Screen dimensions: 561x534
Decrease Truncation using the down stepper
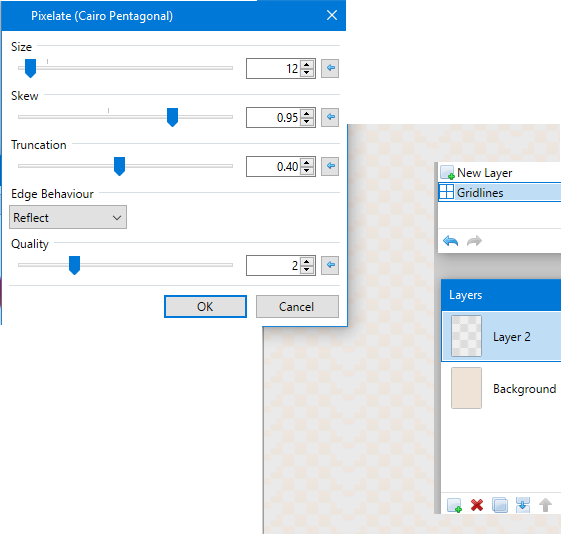pos(307,170)
